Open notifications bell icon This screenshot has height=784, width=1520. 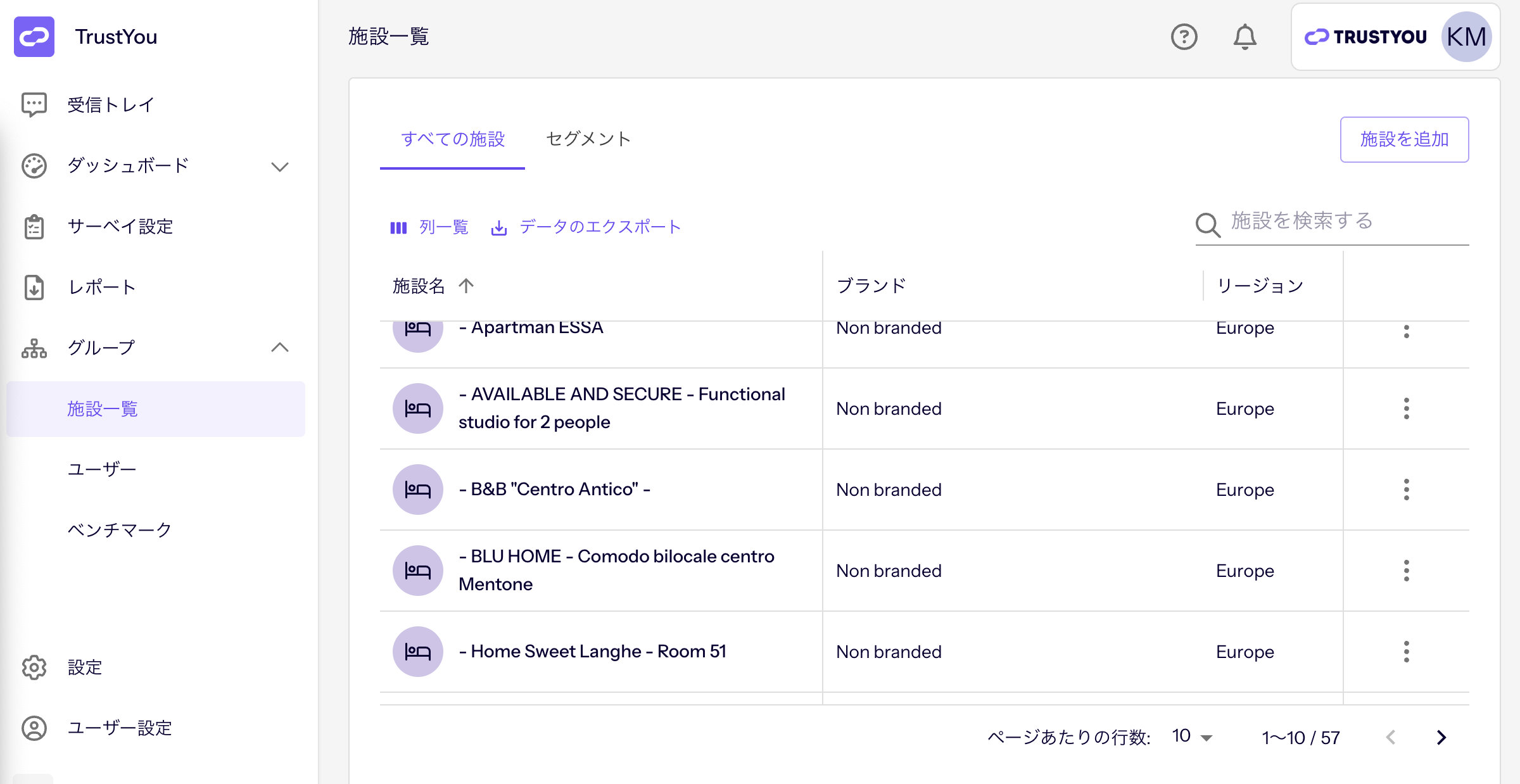pos(1244,37)
